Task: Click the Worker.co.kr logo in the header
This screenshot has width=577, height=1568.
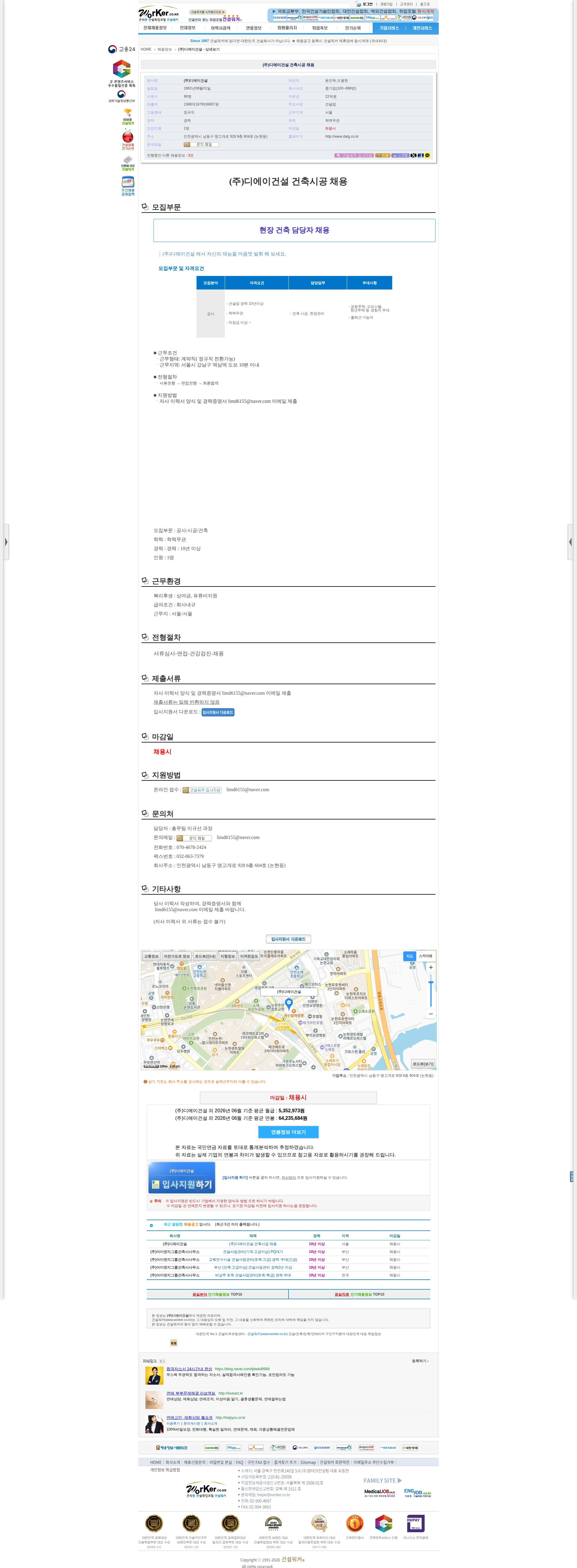Action: 158,14
